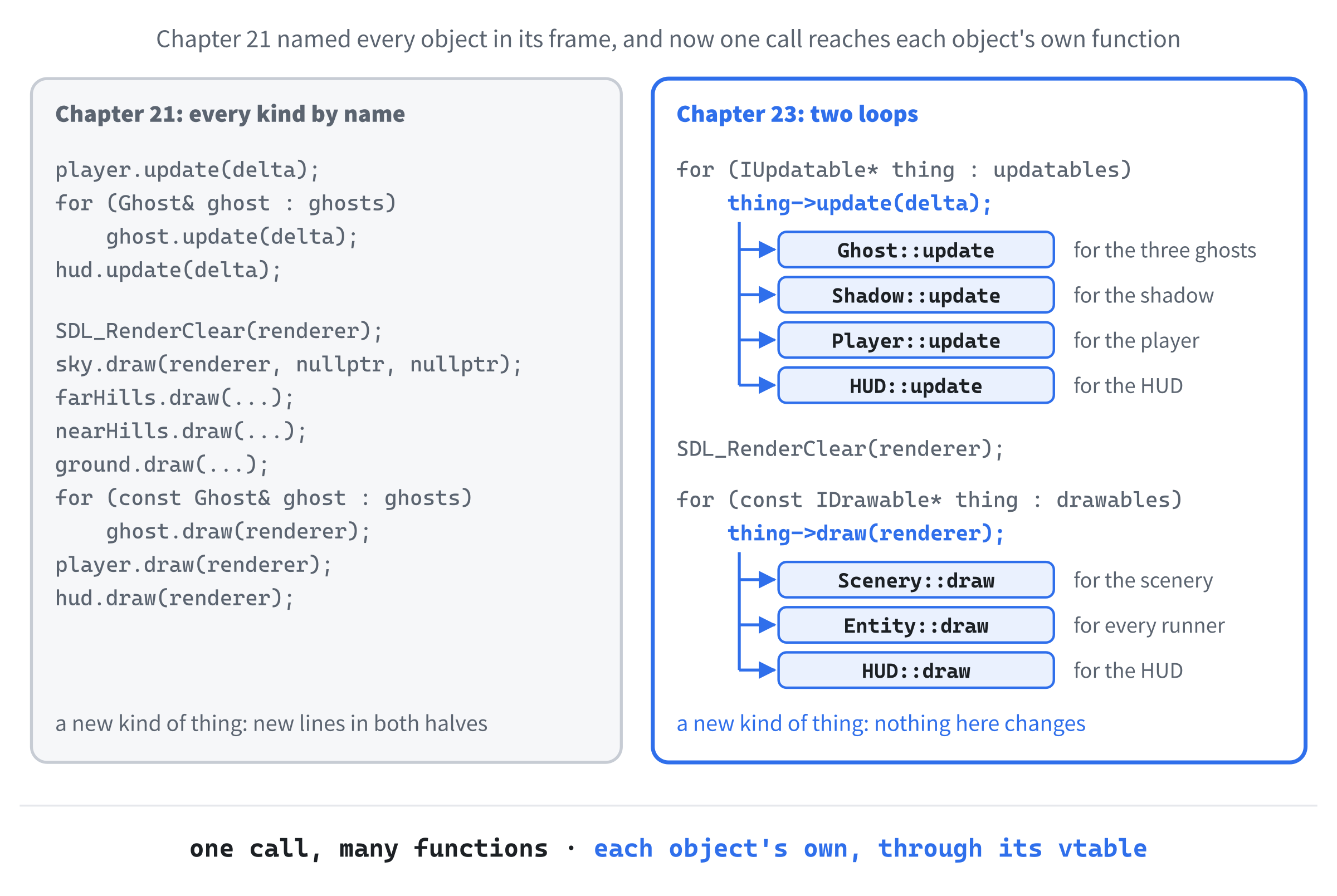Click the HUD::draw box
The height and width of the screenshot is (896, 1337).
(x=916, y=670)
